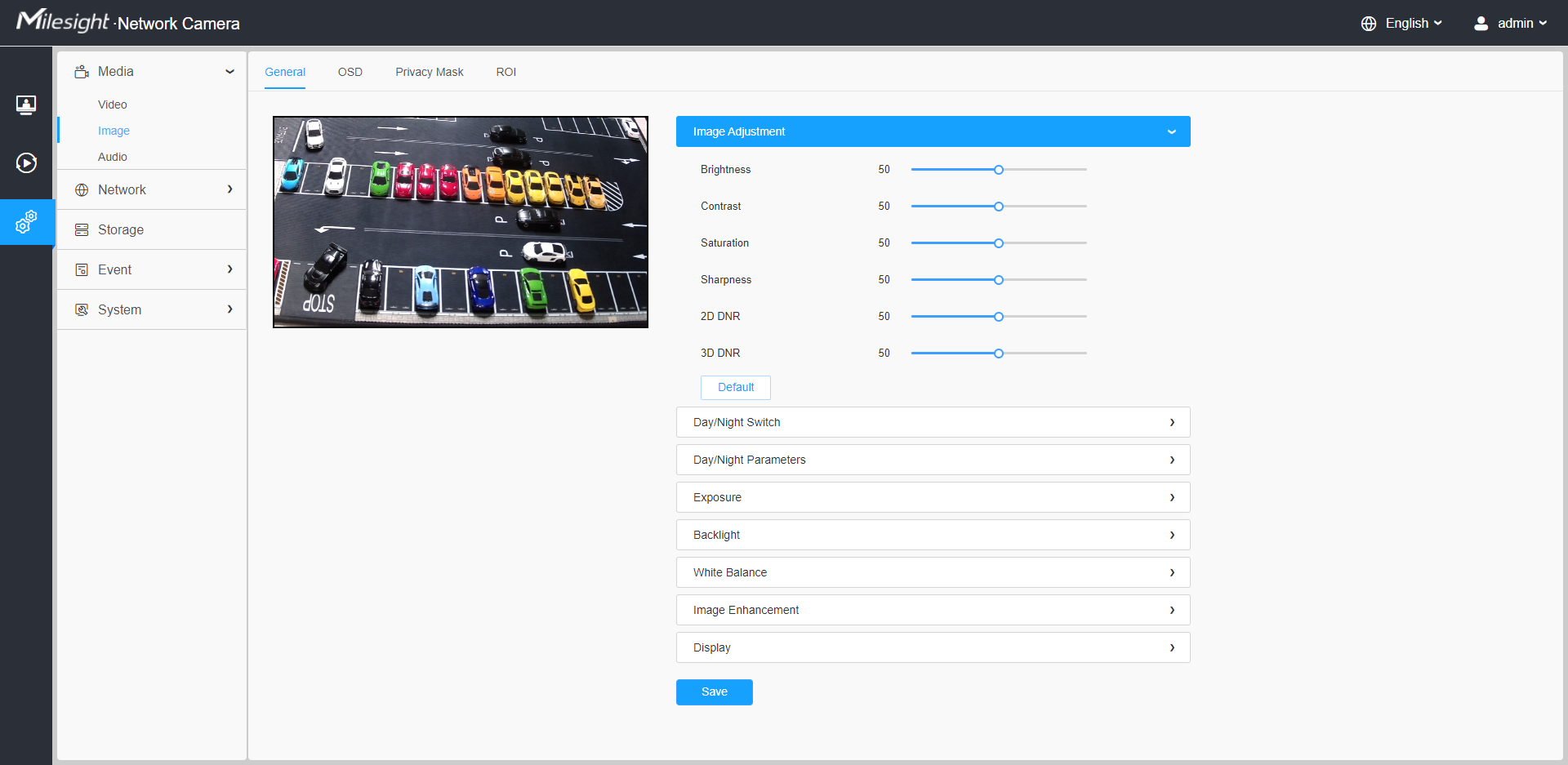Click the System menu icon

(x=82, y=310)
